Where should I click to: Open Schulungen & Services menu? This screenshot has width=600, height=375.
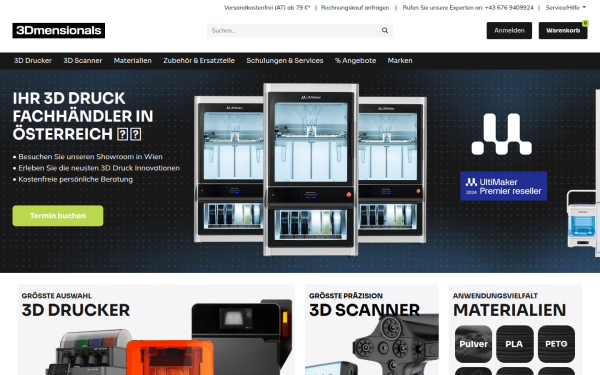285,60
